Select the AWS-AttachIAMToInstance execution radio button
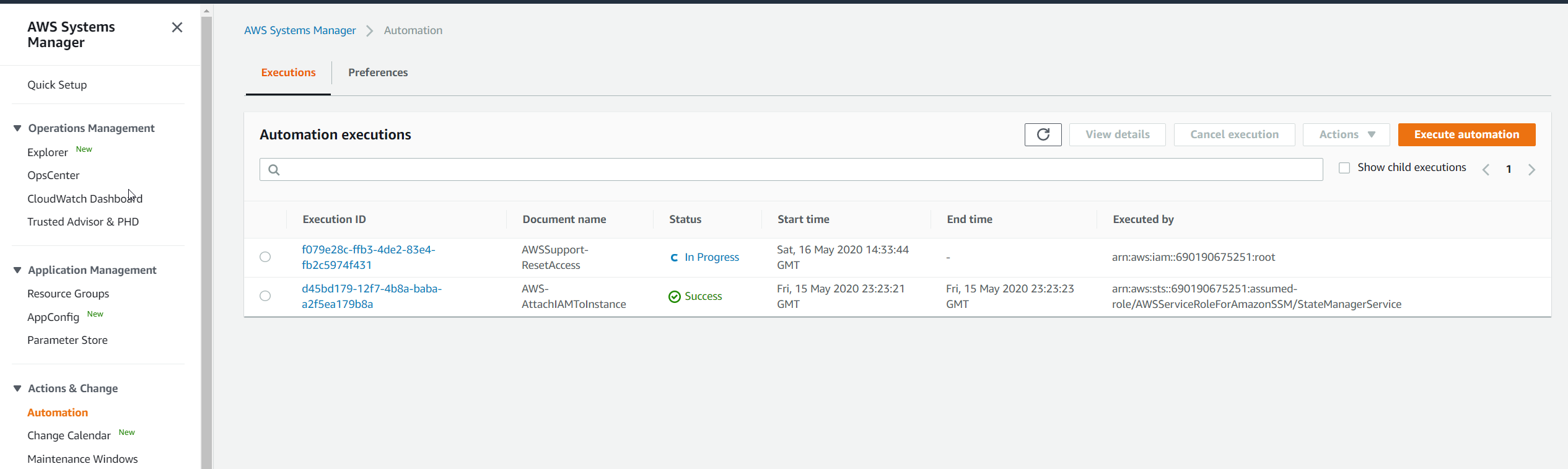 [x=265, y=296]
